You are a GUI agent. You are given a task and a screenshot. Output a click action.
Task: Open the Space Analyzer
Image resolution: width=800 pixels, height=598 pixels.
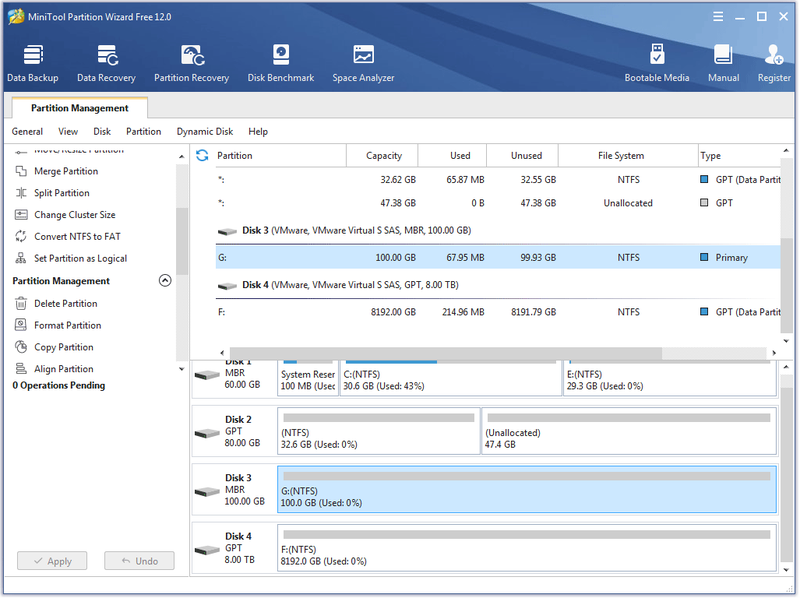tap(363, 64)
